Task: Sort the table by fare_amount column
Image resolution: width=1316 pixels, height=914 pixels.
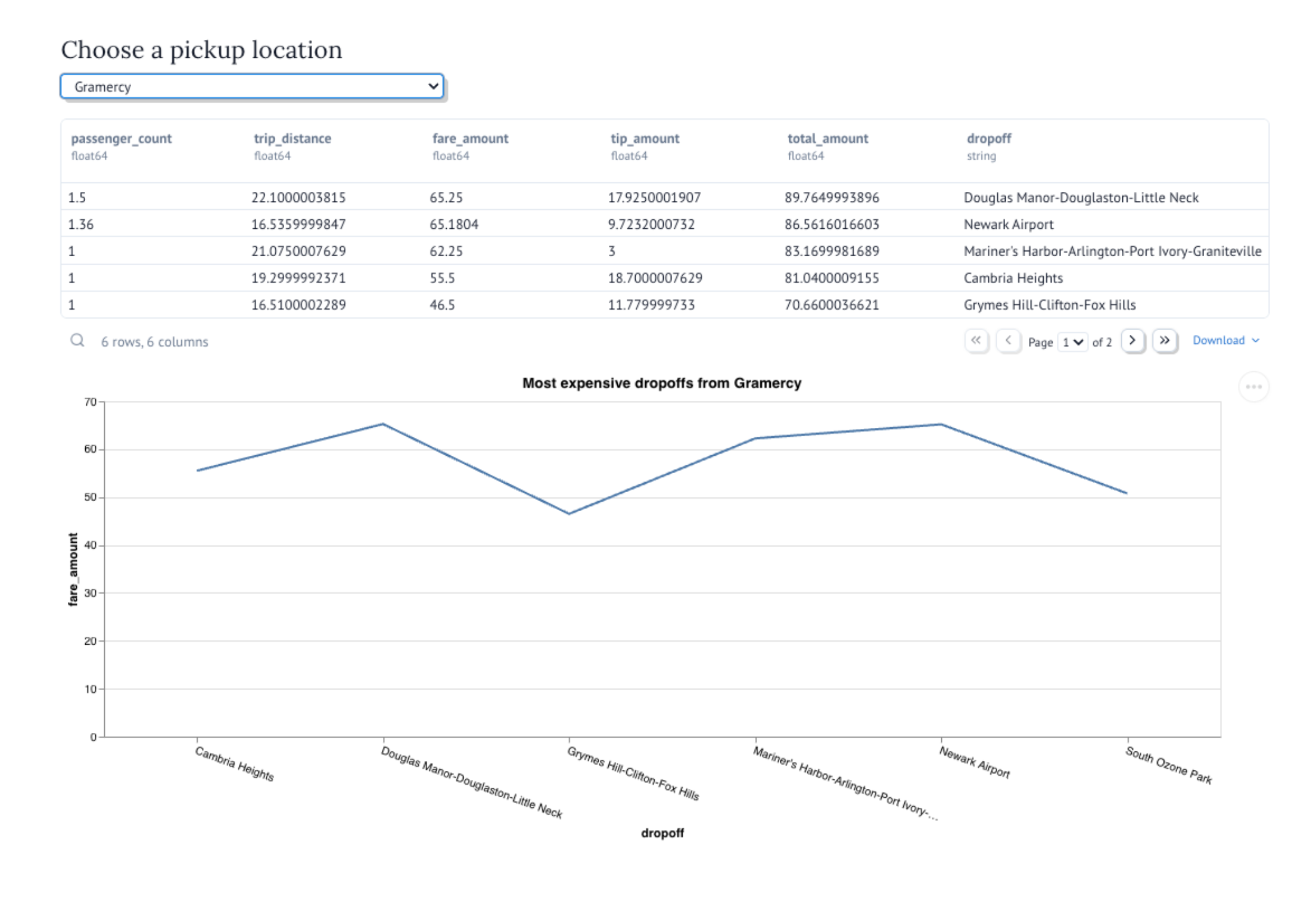Action: pyautogui.click(x=470, y=138)
